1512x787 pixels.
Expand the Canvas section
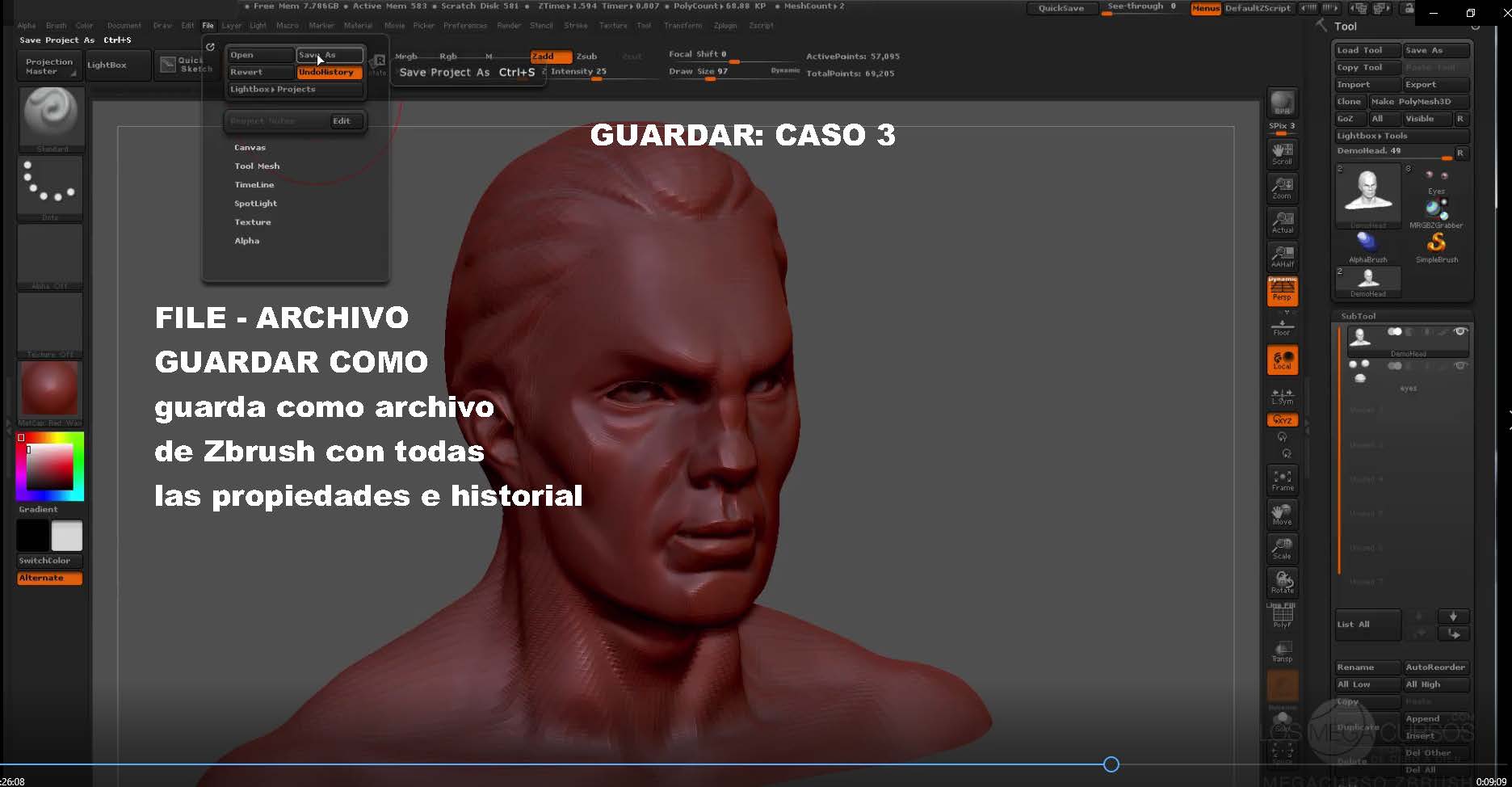click(x=250, y=147)
